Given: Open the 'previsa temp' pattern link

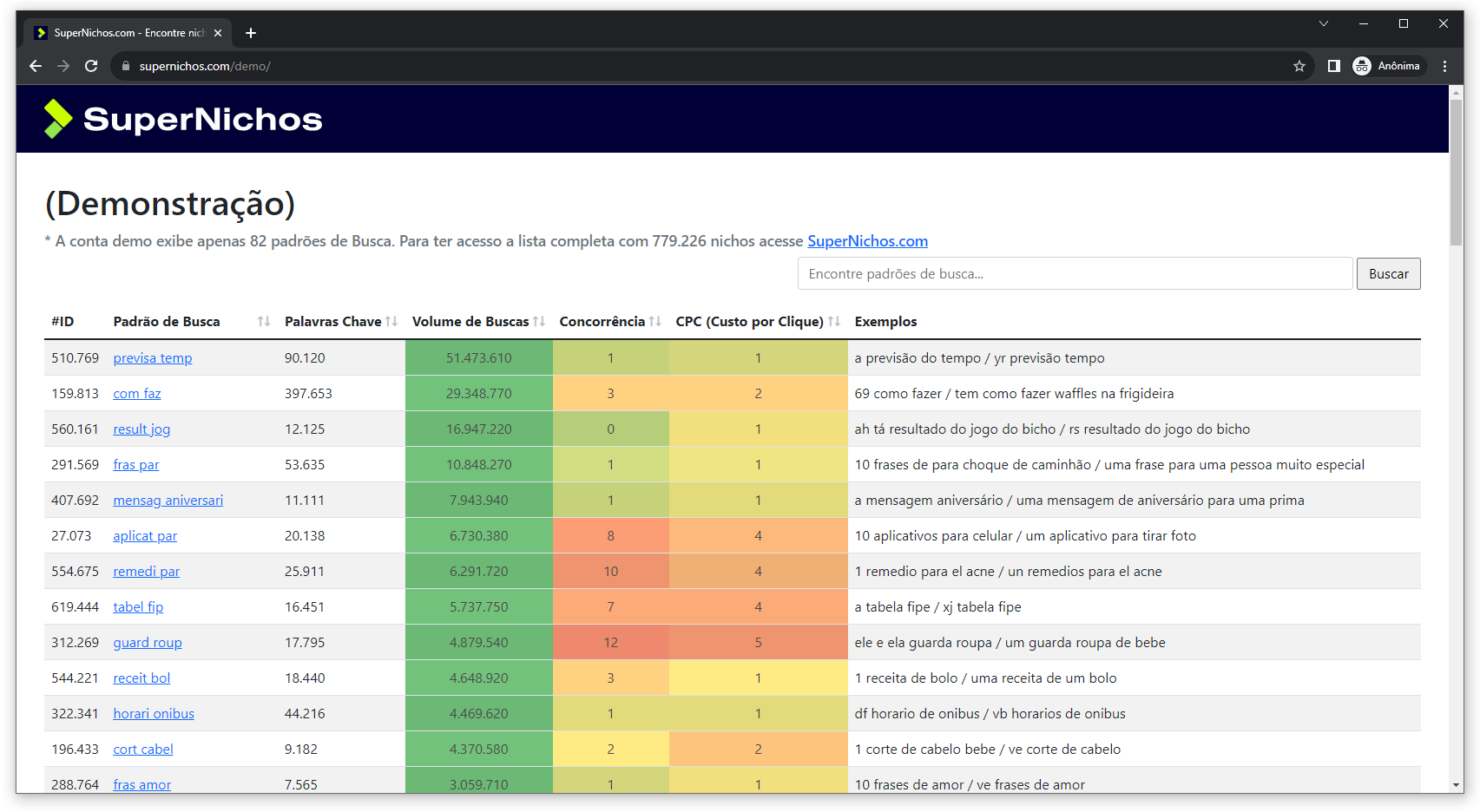Looking at the screenshot, I should pyautogui.click(x=153, y=358).
